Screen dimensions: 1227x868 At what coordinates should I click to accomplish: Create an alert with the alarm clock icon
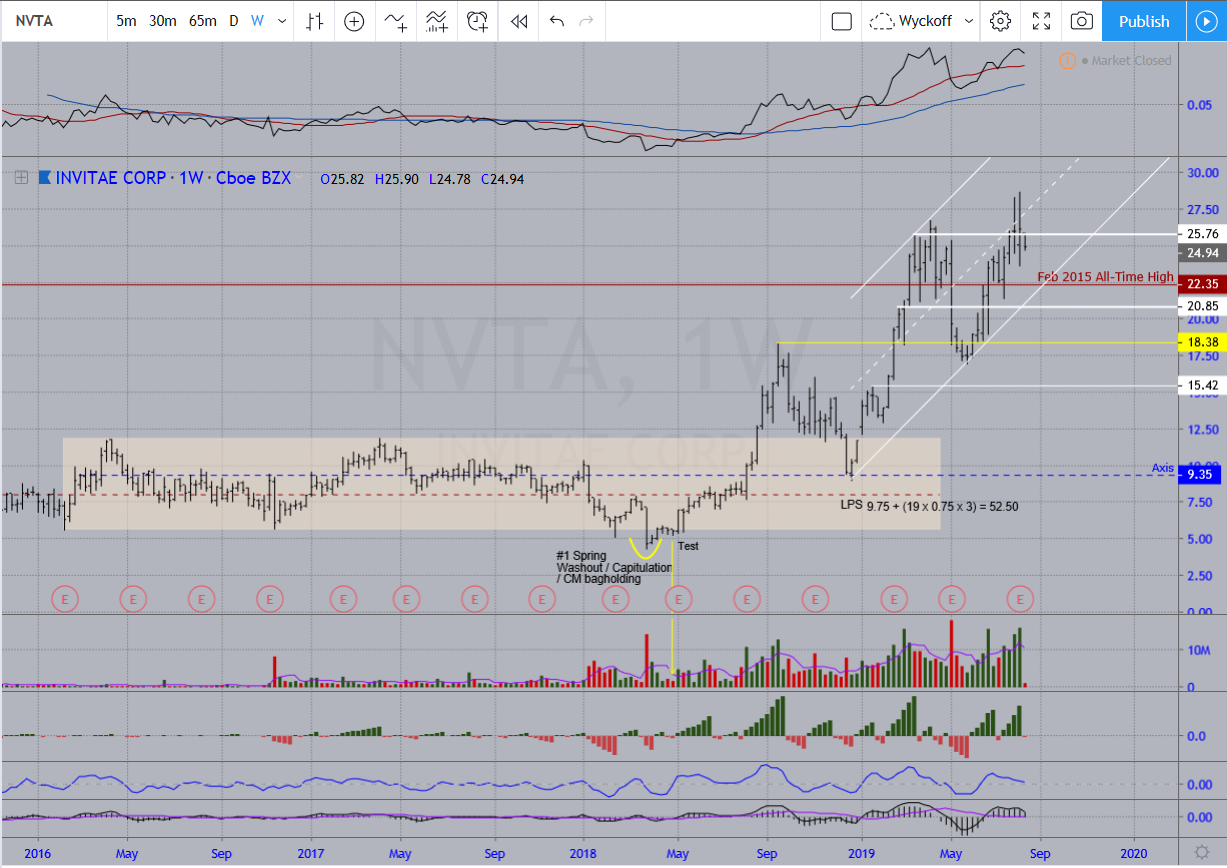point(477,21)
